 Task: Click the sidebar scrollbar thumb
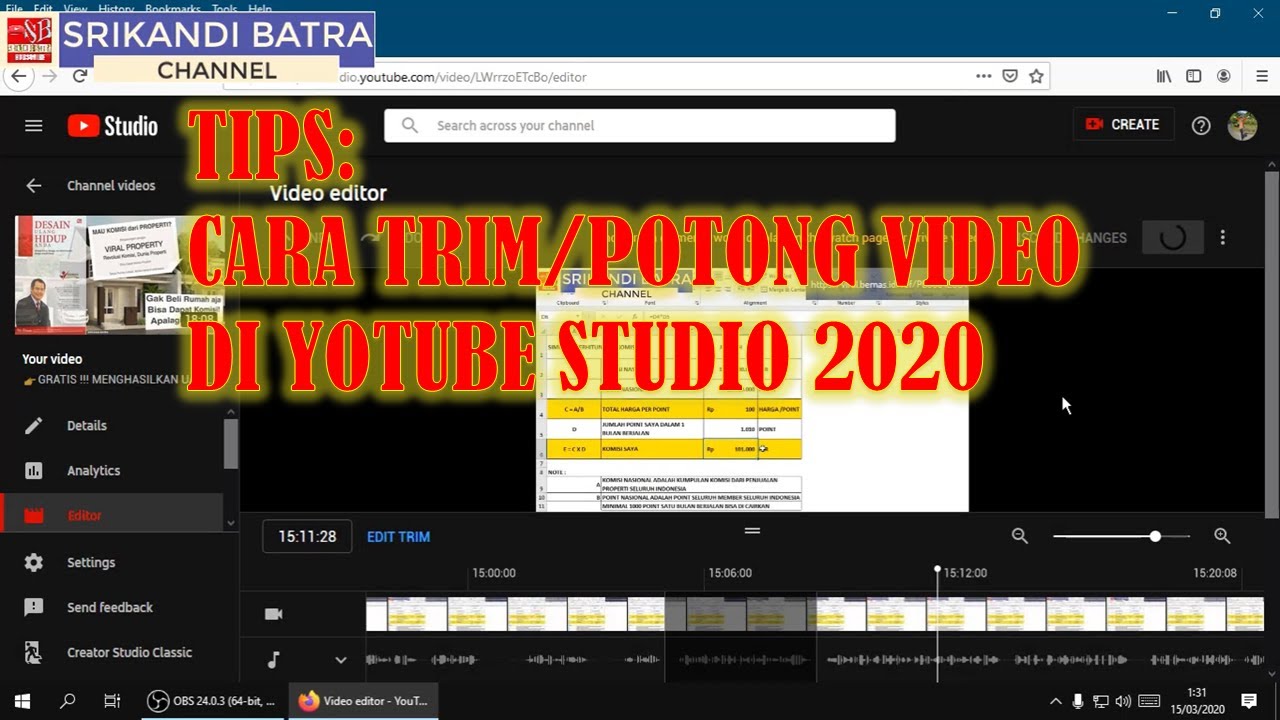click(231, 444)
